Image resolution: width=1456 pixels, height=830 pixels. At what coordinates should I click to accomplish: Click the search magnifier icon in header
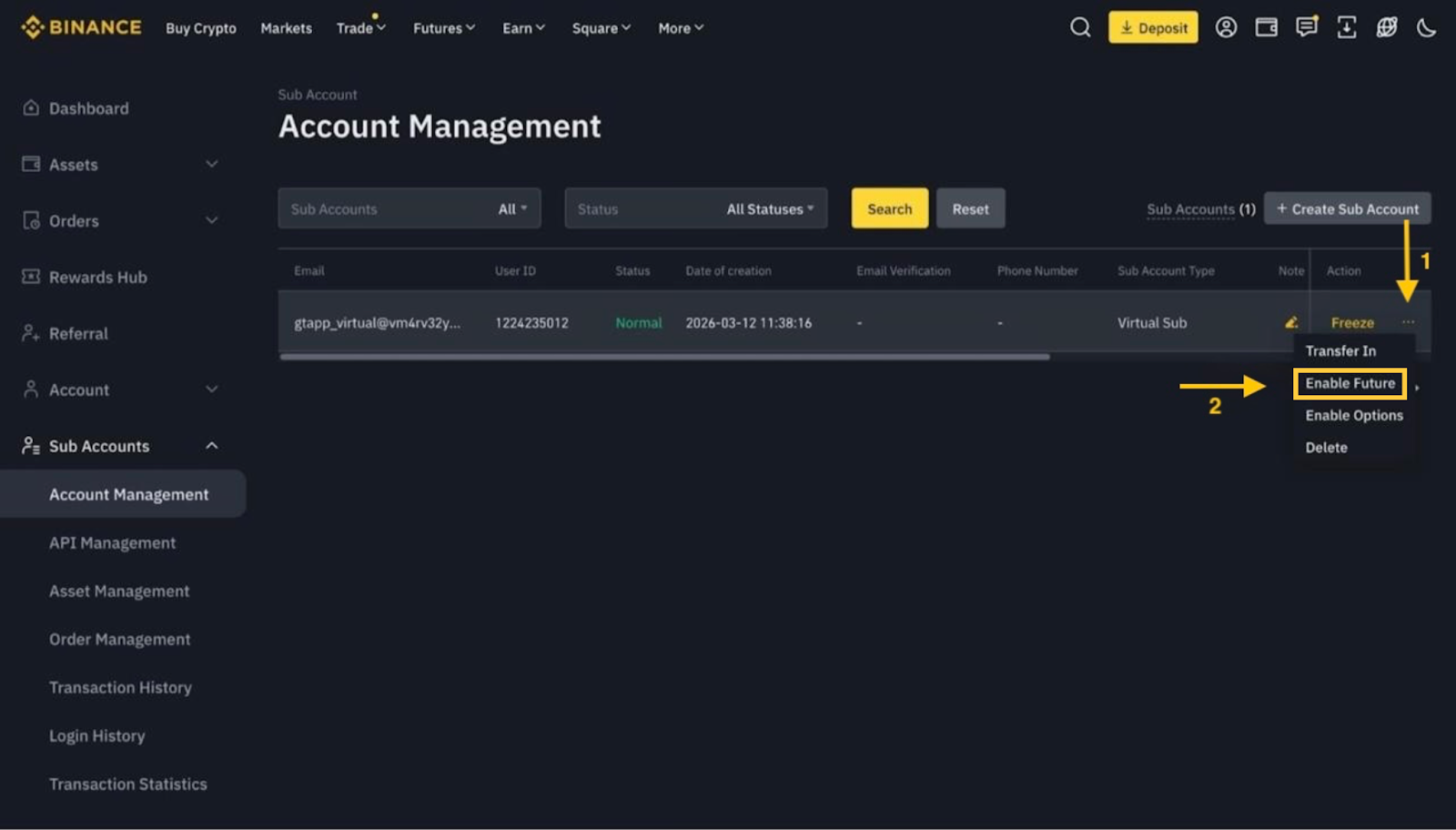pyautogui.click(x=1080, y=27)
